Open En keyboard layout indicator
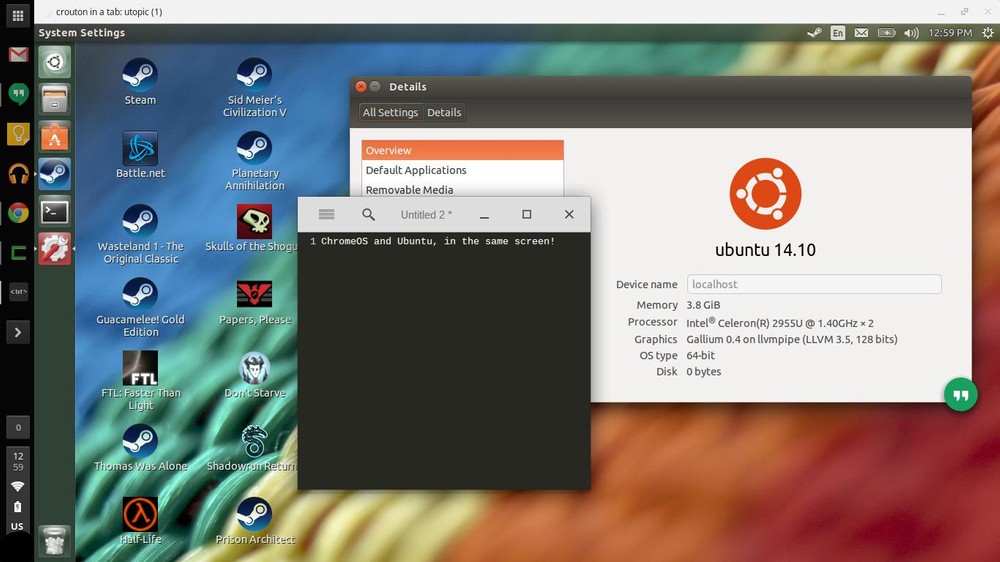This screenshot has height=562, width=1000. tap(837, 33)
